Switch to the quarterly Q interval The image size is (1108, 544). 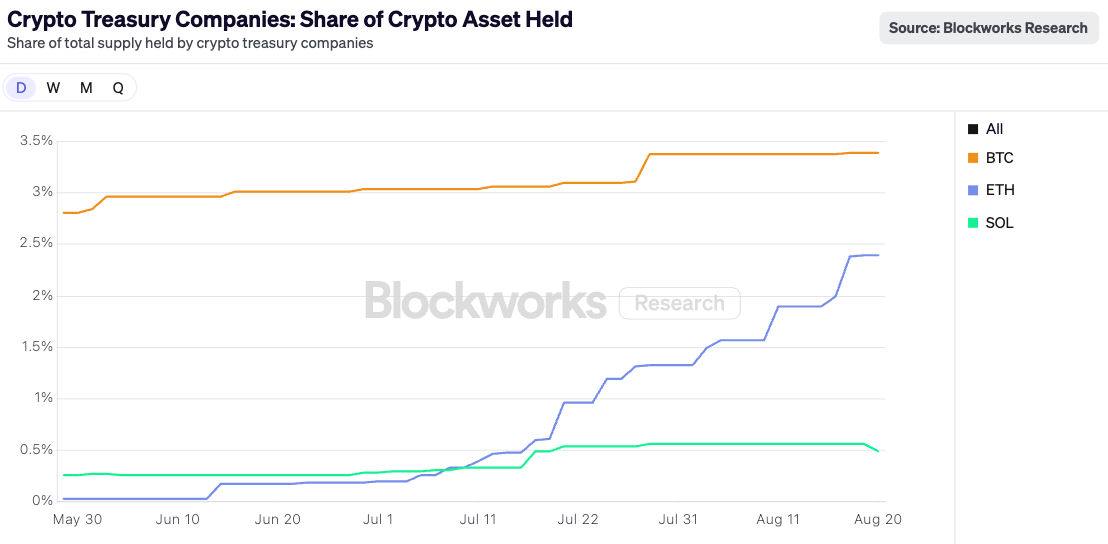(118, 88)
